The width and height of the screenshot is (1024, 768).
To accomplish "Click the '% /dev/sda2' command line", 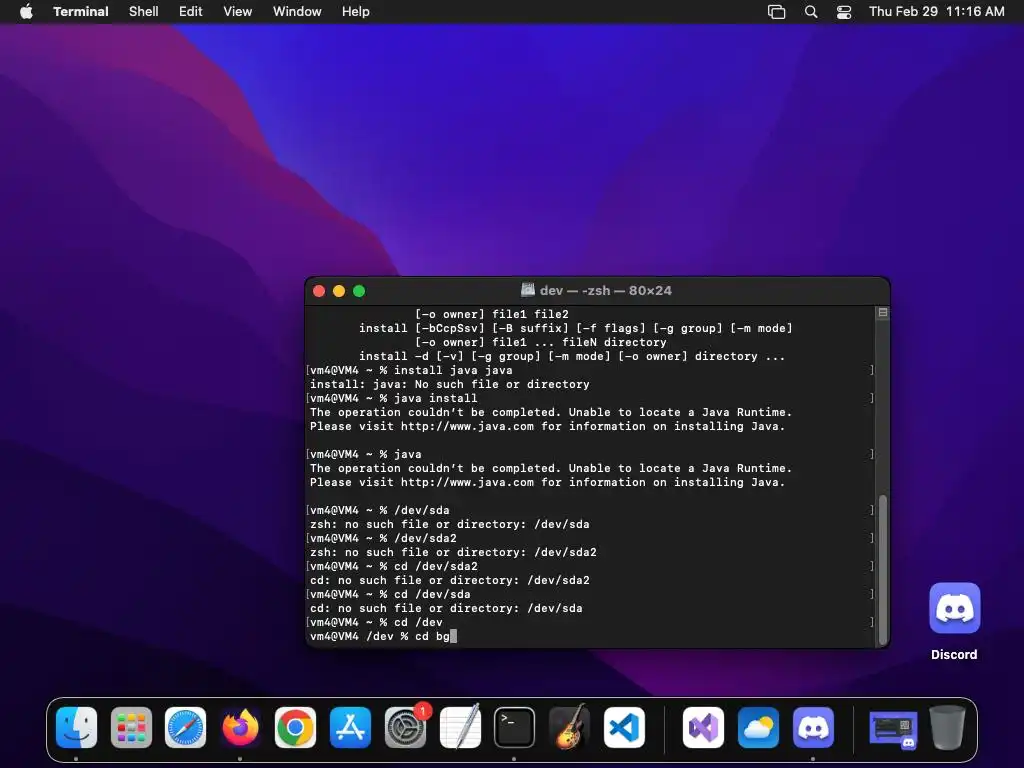I will click(383, 539).
